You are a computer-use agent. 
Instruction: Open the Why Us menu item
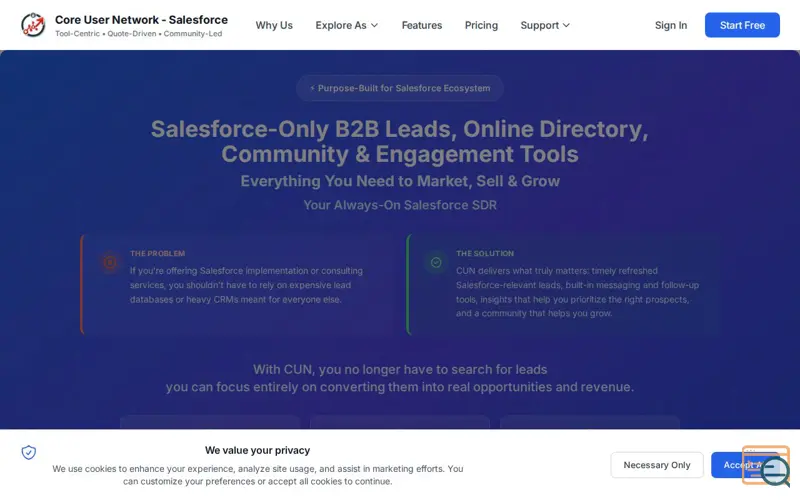(x=274, y=25)
